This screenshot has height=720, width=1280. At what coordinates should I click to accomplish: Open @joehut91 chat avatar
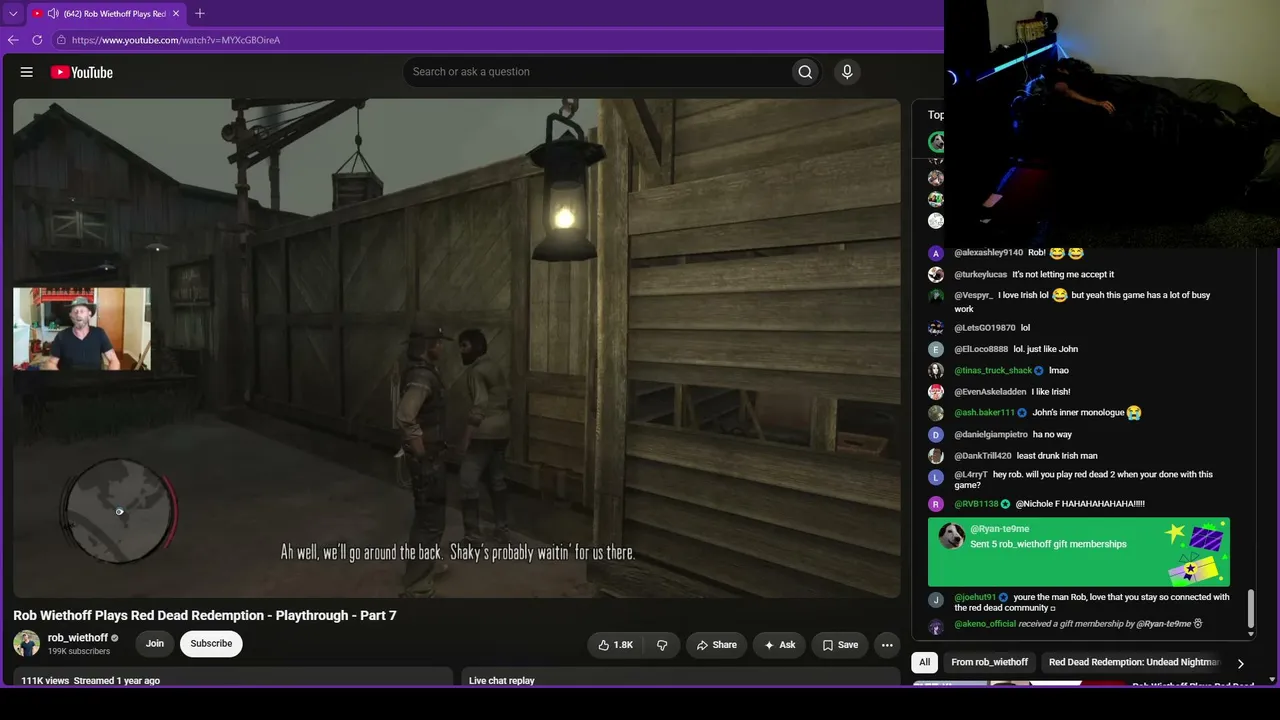click(936, 600)
